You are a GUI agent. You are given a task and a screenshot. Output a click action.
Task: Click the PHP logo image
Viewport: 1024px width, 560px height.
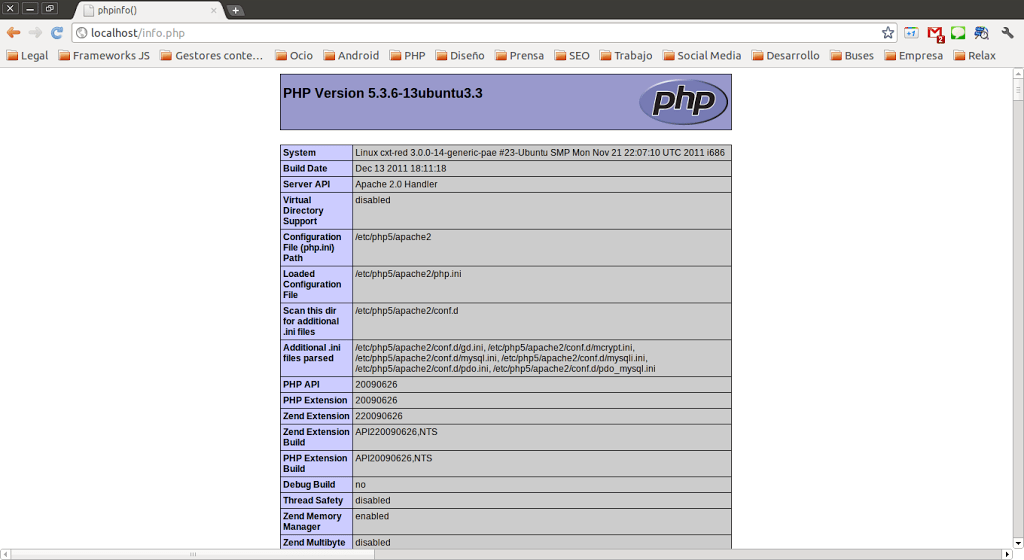(683, 102)
